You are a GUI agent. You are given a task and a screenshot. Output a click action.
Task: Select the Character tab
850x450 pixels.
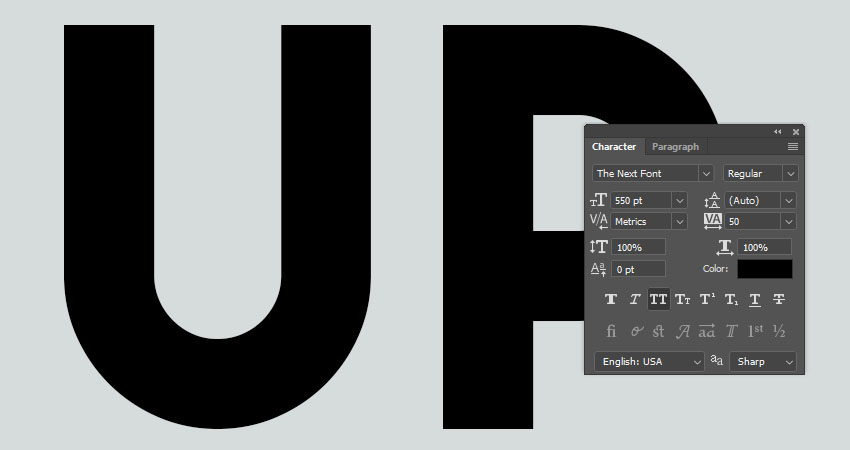(614, 147)
